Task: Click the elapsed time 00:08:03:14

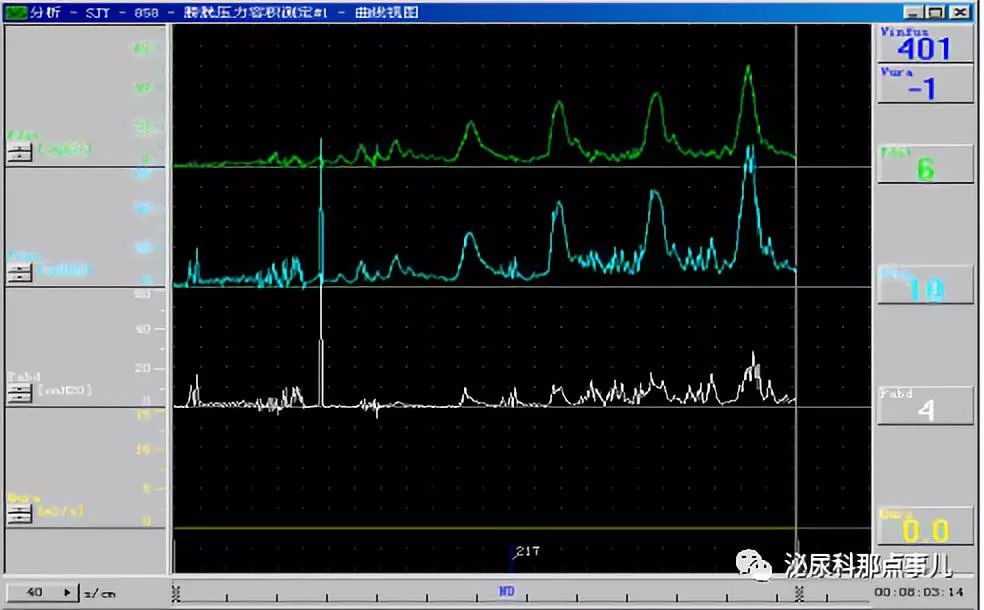Action: [919, 592]
